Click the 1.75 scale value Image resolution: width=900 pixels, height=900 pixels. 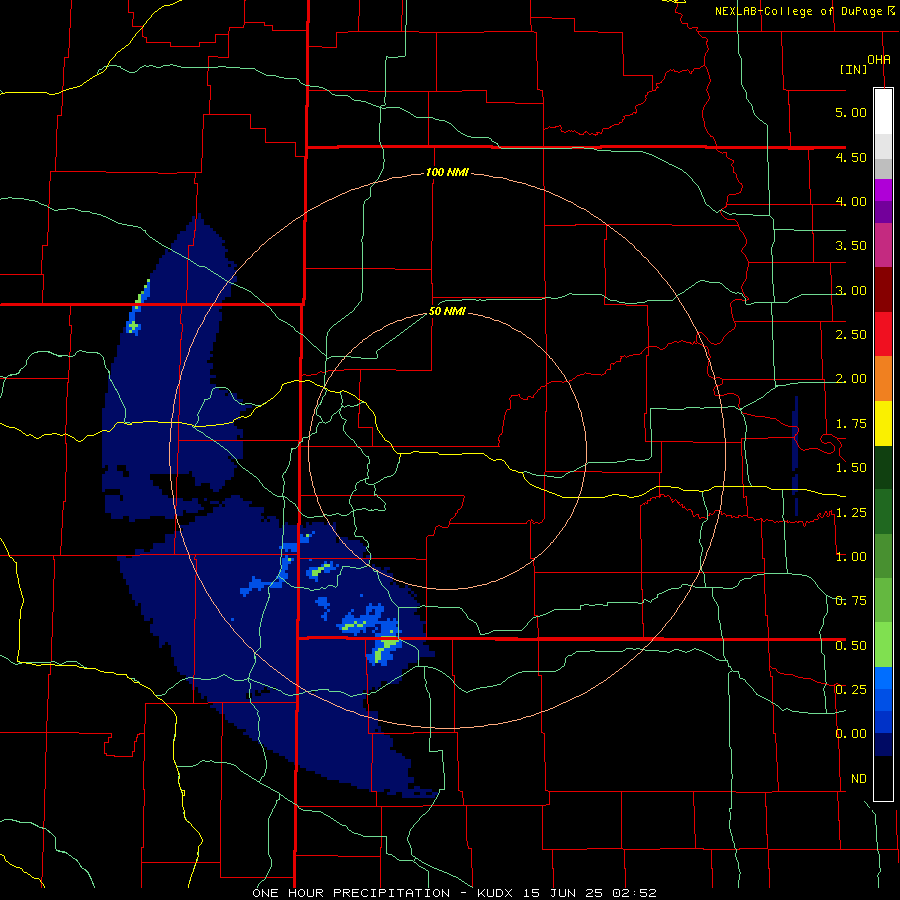coord(851,424)
